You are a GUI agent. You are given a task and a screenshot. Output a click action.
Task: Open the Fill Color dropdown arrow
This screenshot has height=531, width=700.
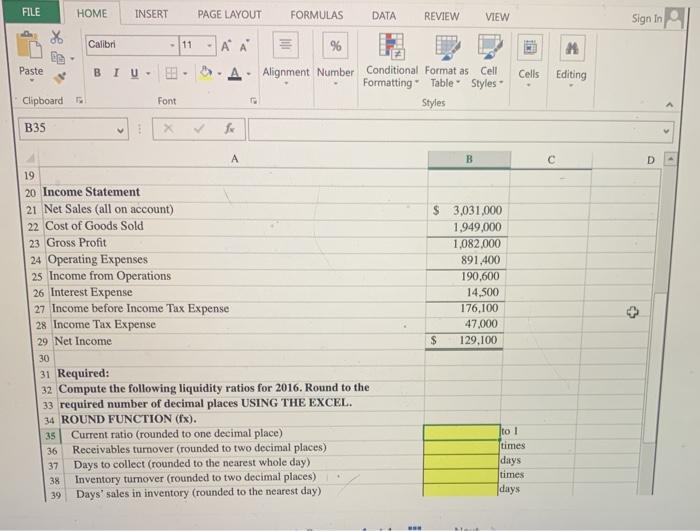click(x=219, y=74)
